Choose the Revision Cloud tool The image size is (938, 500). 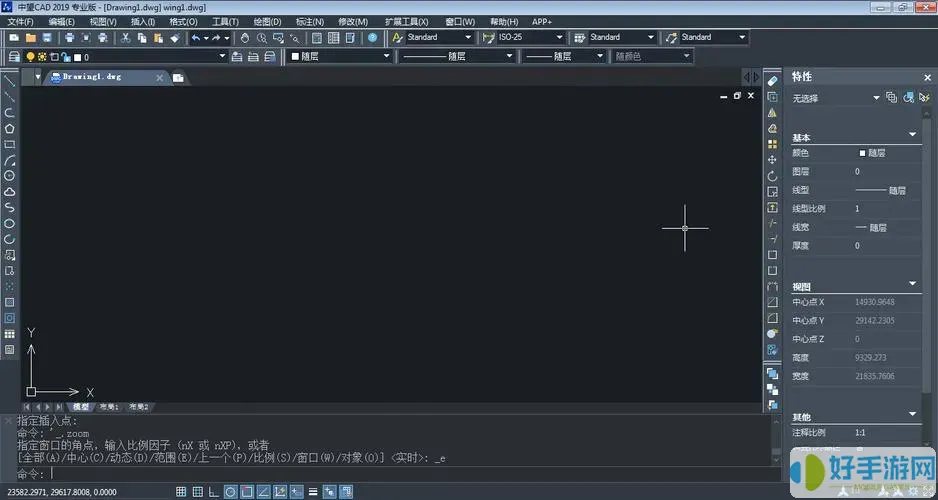tap(10, 191)
